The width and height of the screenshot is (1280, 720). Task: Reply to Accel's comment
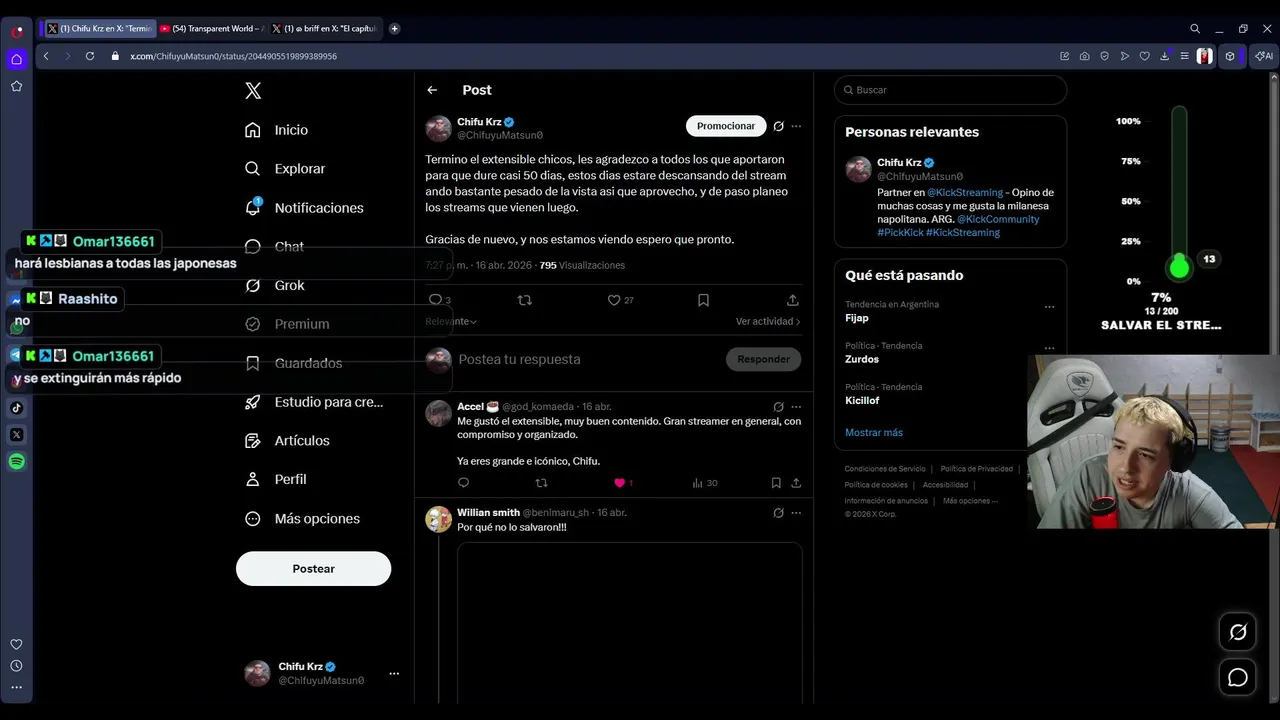tap(463, 483)
